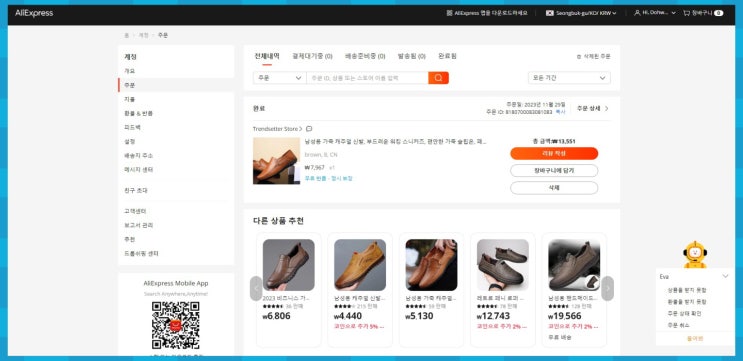This screenshot has height=361, width=743.
Task: Click the user profile icon
Action: tap(637, 13)
